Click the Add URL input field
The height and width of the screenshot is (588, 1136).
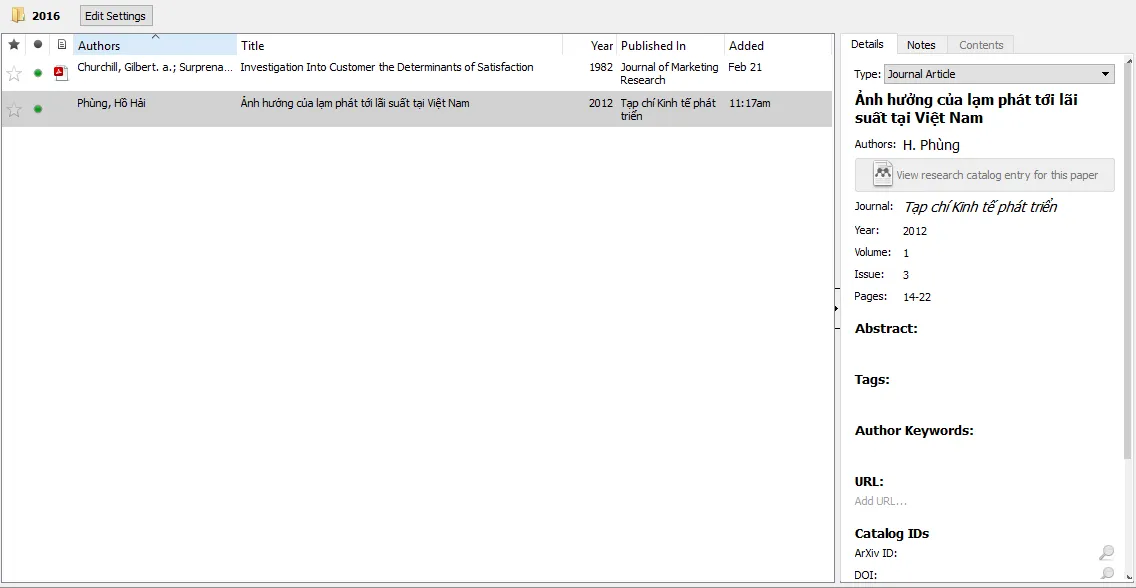pyautogui.click(x=881, y=501)
